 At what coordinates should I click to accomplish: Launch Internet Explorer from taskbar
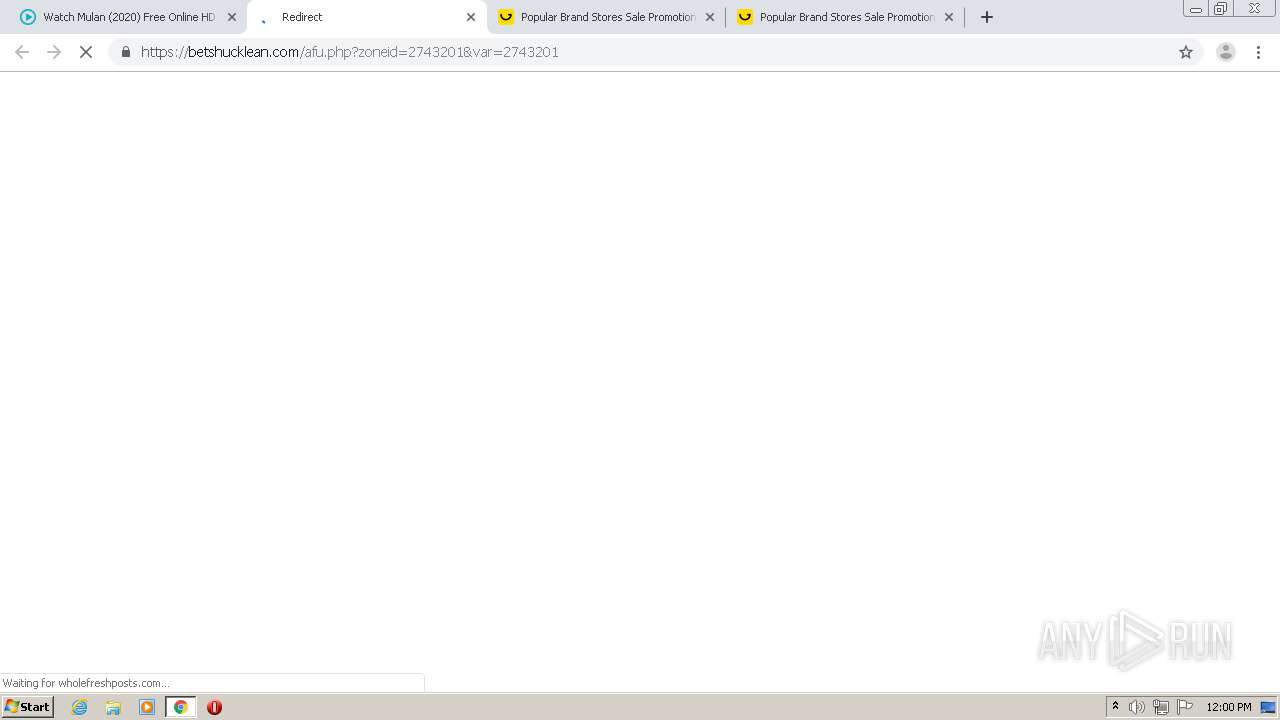click(80, 707)
